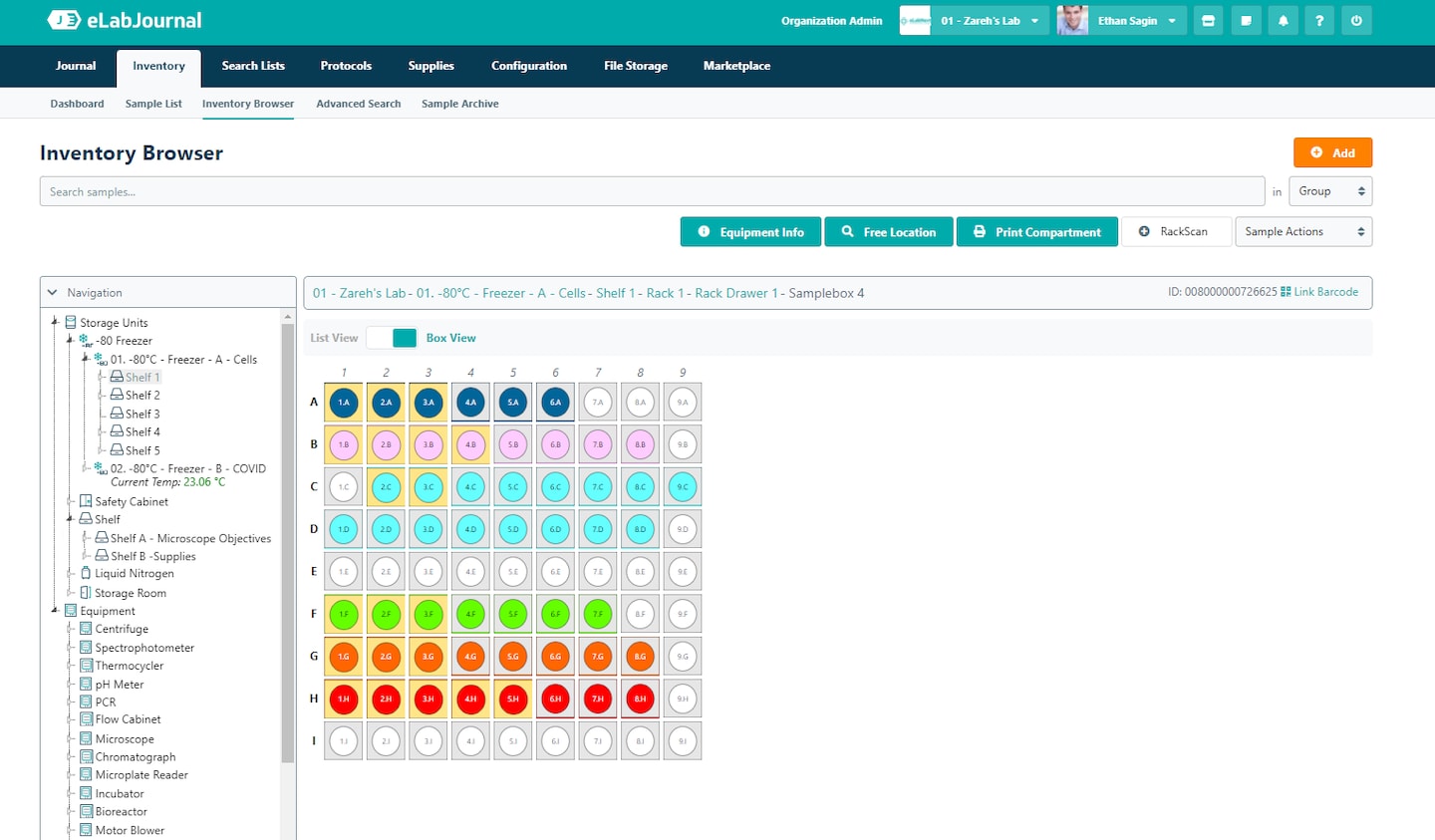Click the Free Location button

pos(888,232)
